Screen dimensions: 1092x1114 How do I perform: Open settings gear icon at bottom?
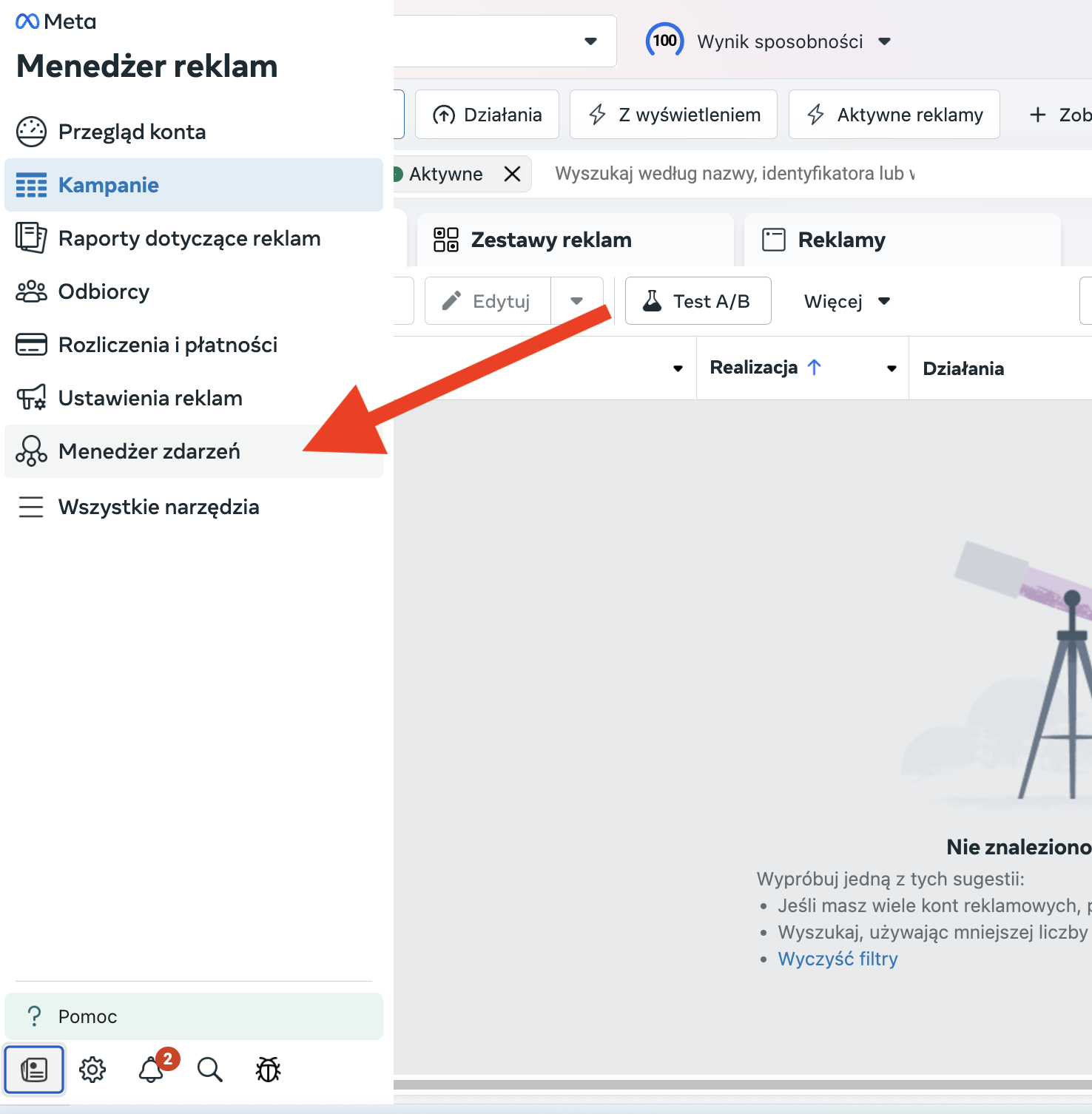click(x=92, y=1070)
